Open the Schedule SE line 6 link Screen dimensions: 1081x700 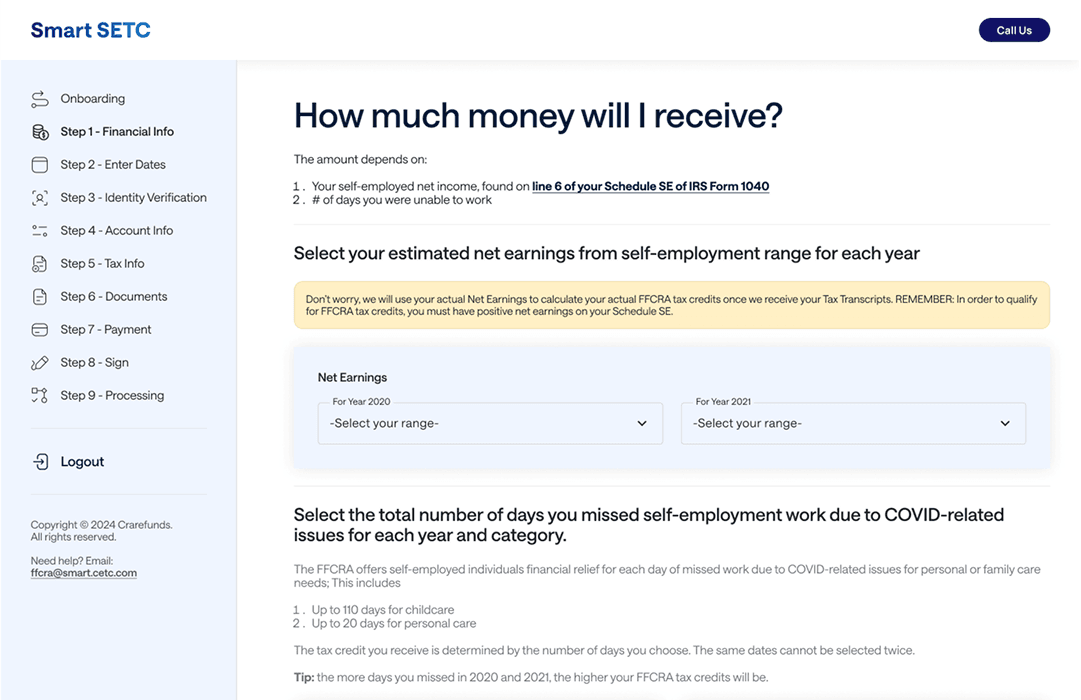click(x=650, y=186)
